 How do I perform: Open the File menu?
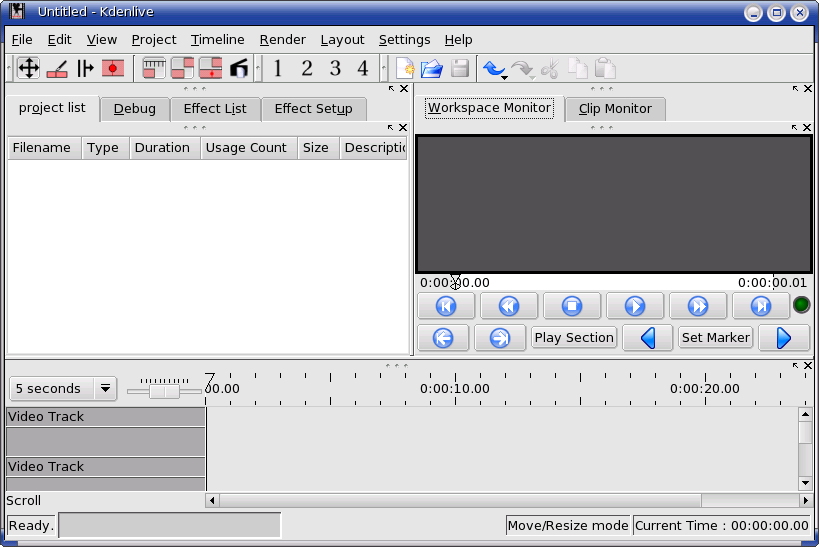click(x=22, y=40)
